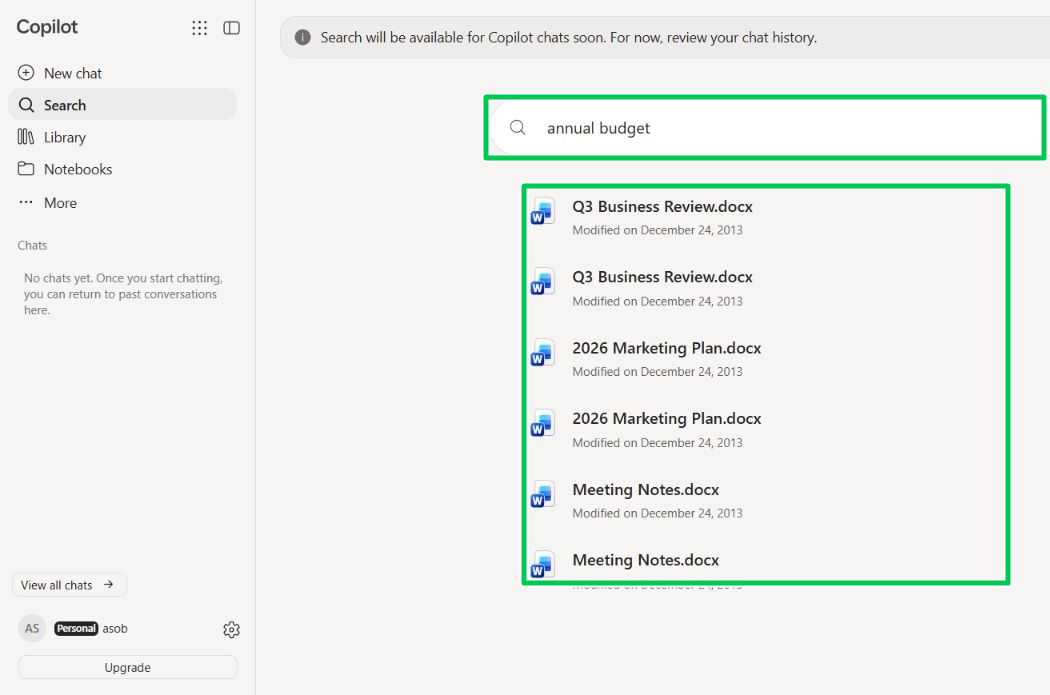The height and width of the screenshot is (695, 1050).
Task: Open the Library section
Action: 123,137
